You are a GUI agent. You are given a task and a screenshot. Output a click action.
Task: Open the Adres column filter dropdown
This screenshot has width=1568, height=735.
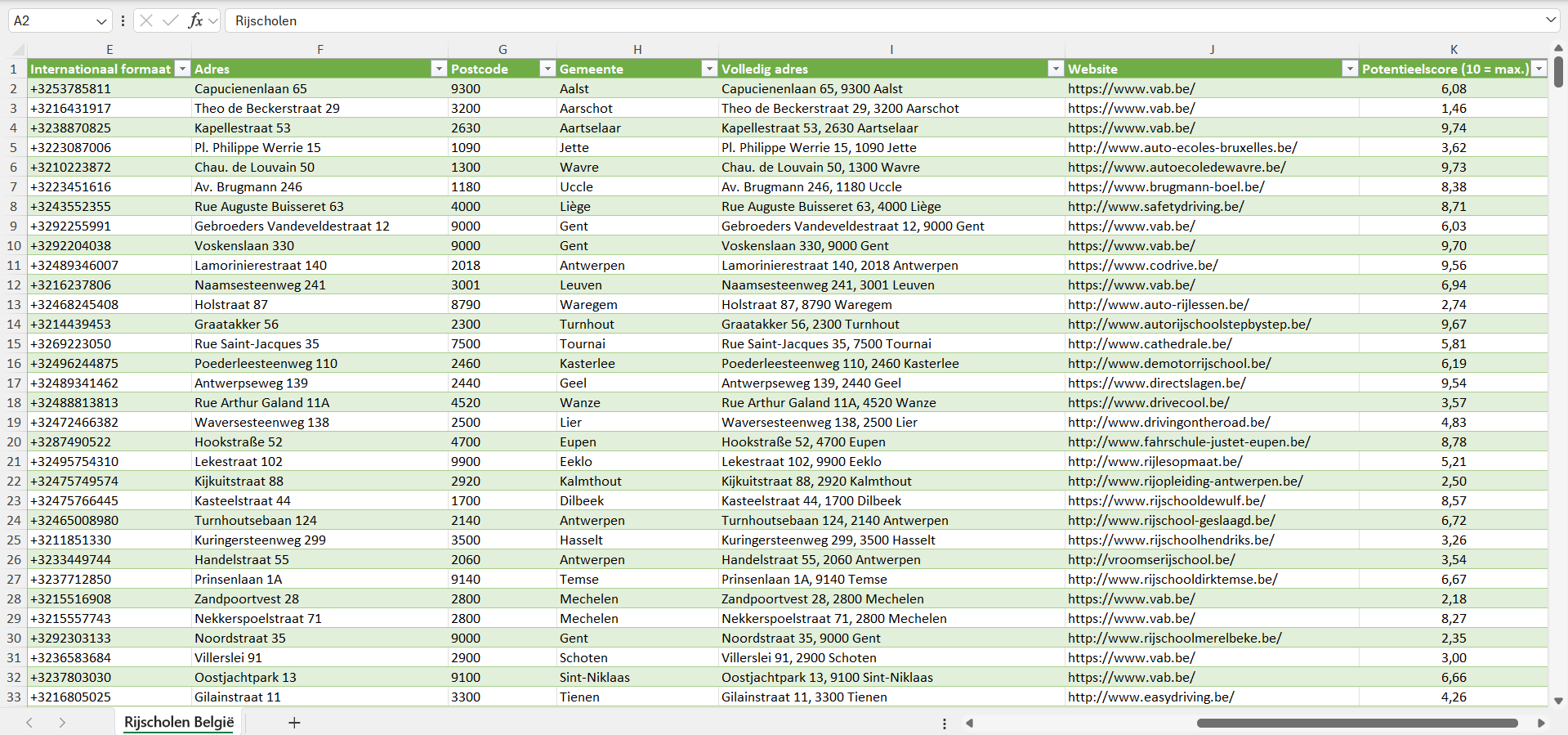[x=439, y=69]
